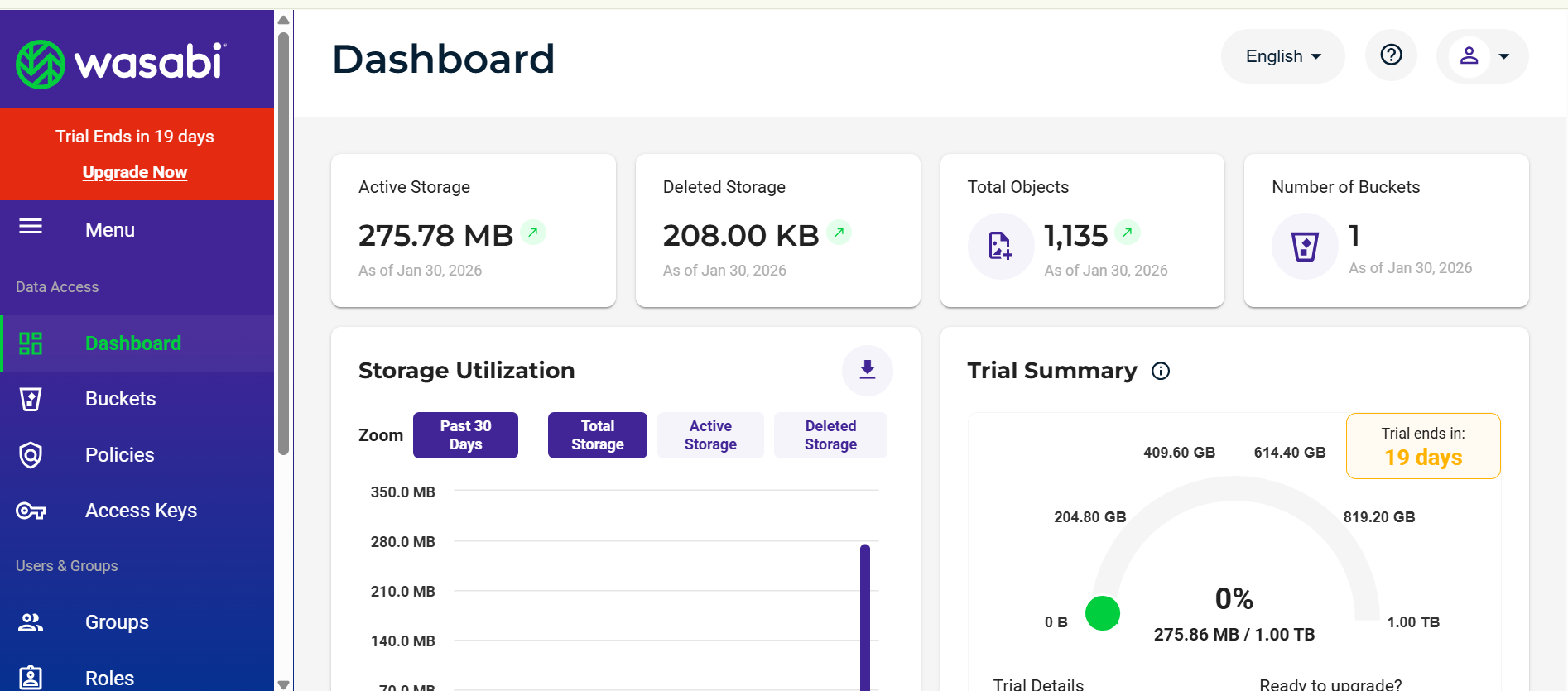The width and height of the screenshot is (1568, 691).
Task: Click the Active Storage trend arrow icon
Action: pyautogui.click(x=533, y=233)
